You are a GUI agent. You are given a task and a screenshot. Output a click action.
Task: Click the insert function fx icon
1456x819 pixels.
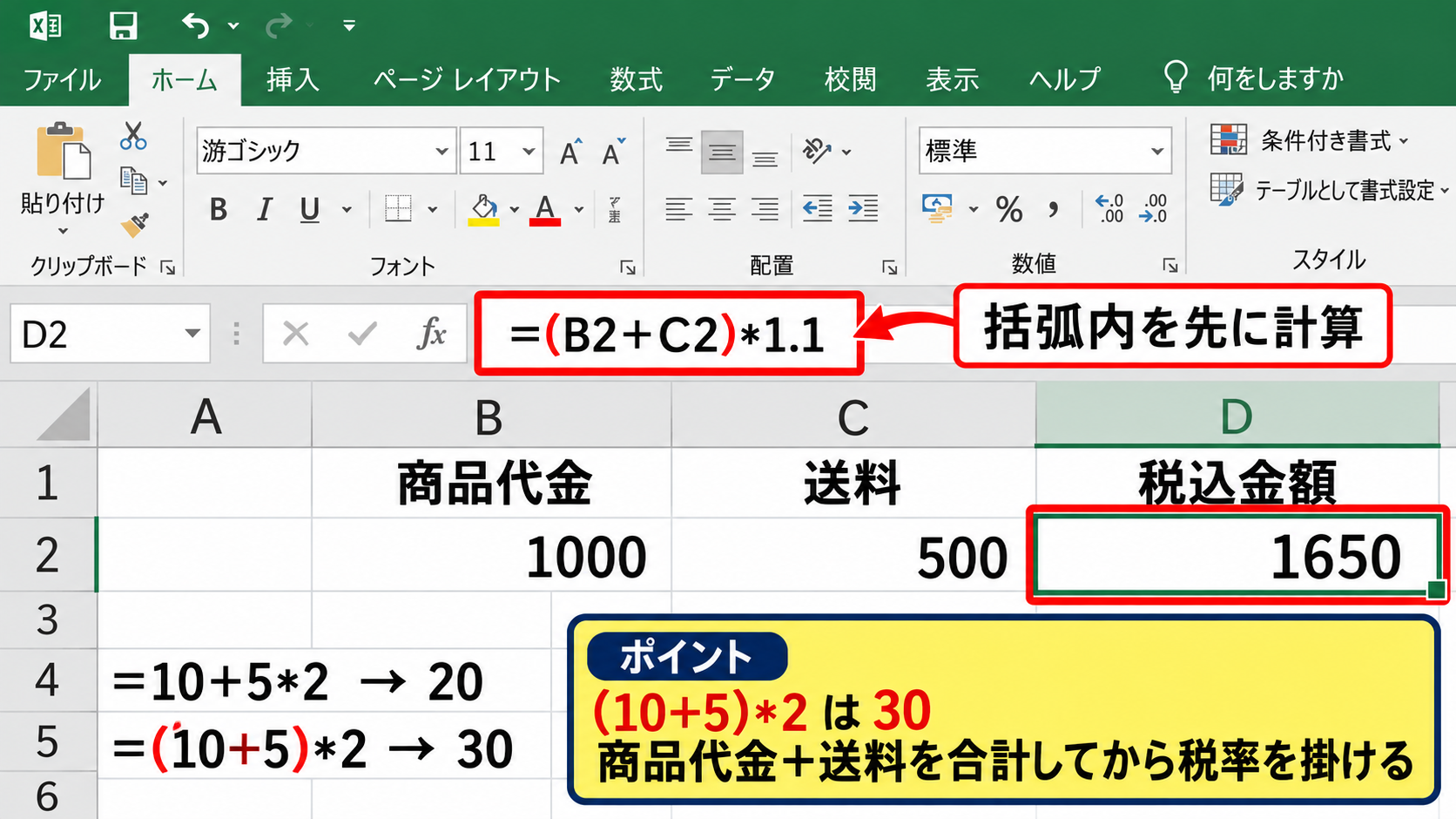(x=432, y=333)
